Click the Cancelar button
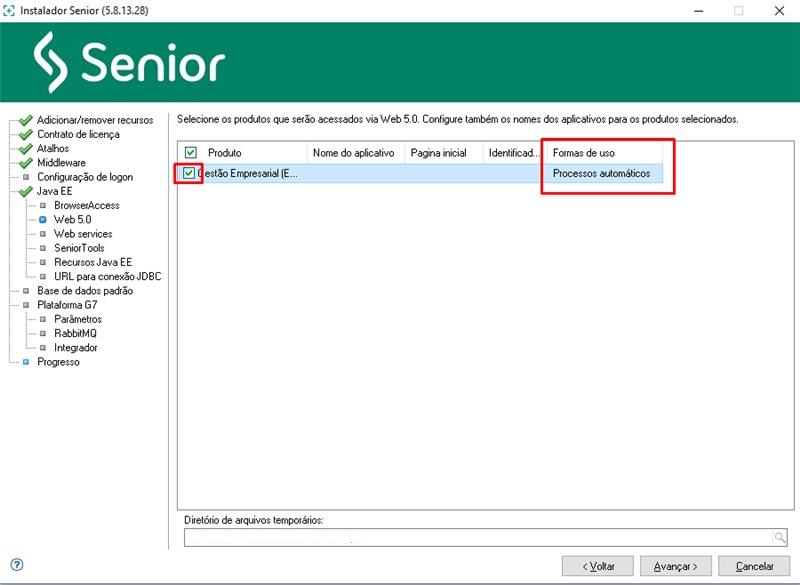 pyautogui.click(x=754, y=566)
